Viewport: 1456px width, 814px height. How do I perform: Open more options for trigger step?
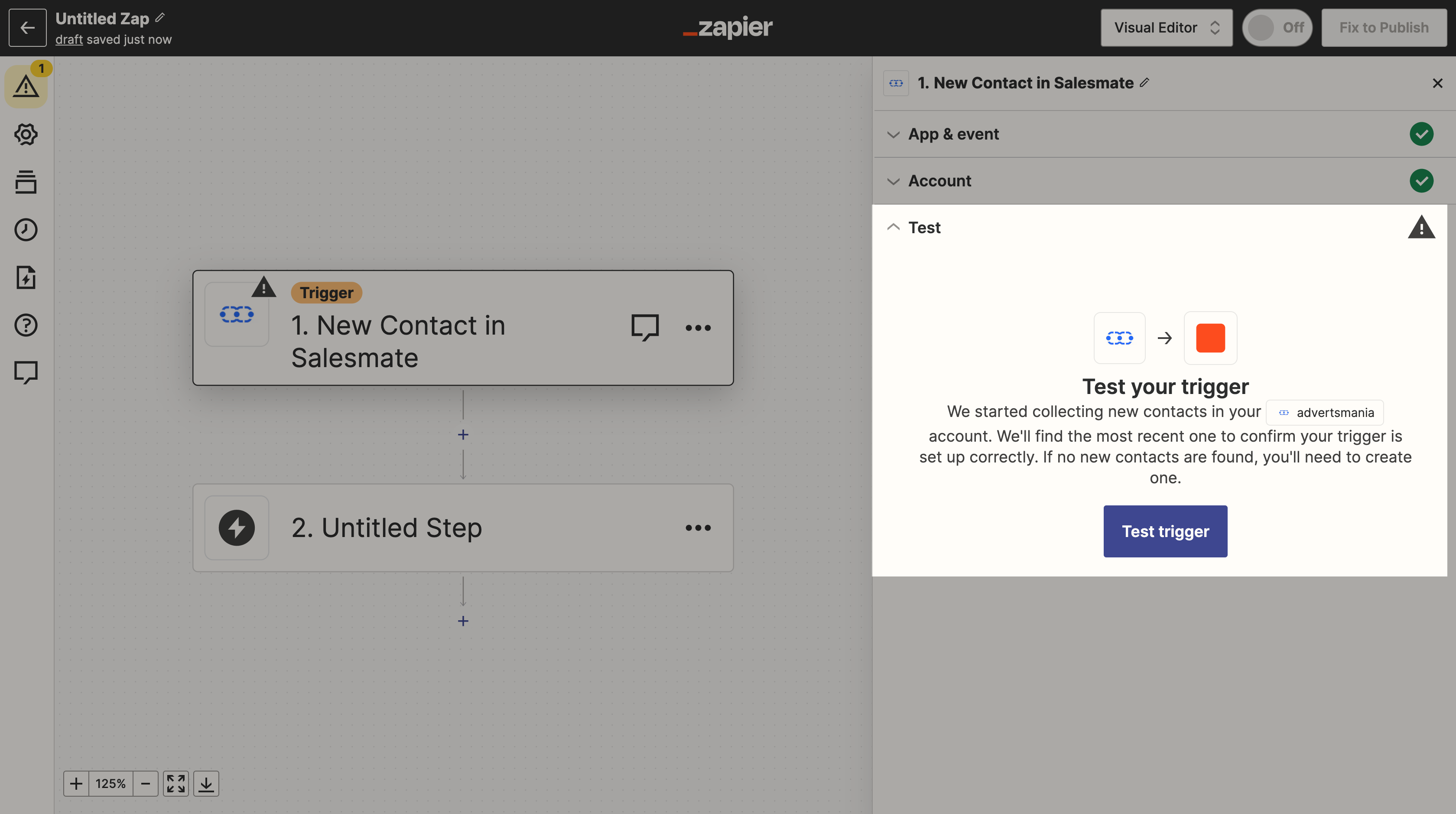click(698, 328)
